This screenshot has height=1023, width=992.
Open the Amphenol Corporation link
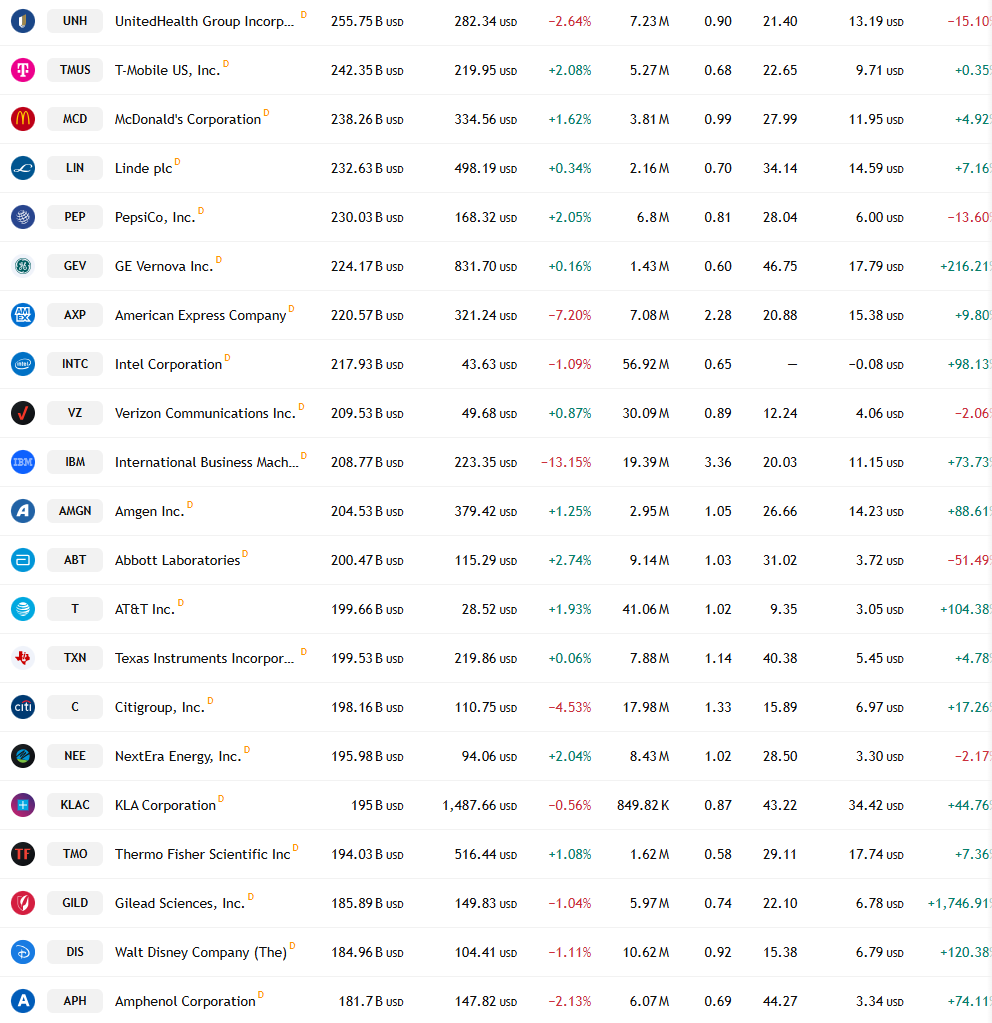(185, 1001)
